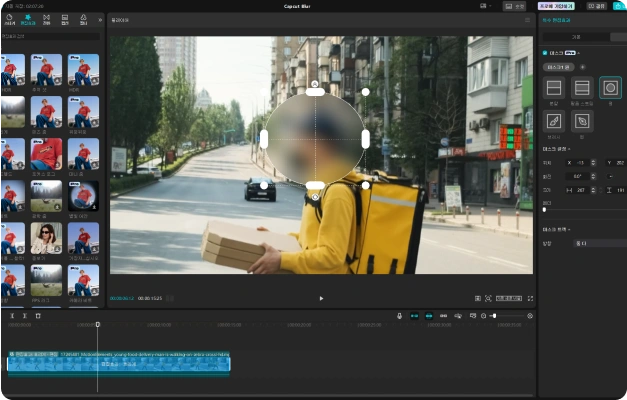The height and width of the screenshot is (400, 627).
Task: Click the teal Export button
Action: 620,6
